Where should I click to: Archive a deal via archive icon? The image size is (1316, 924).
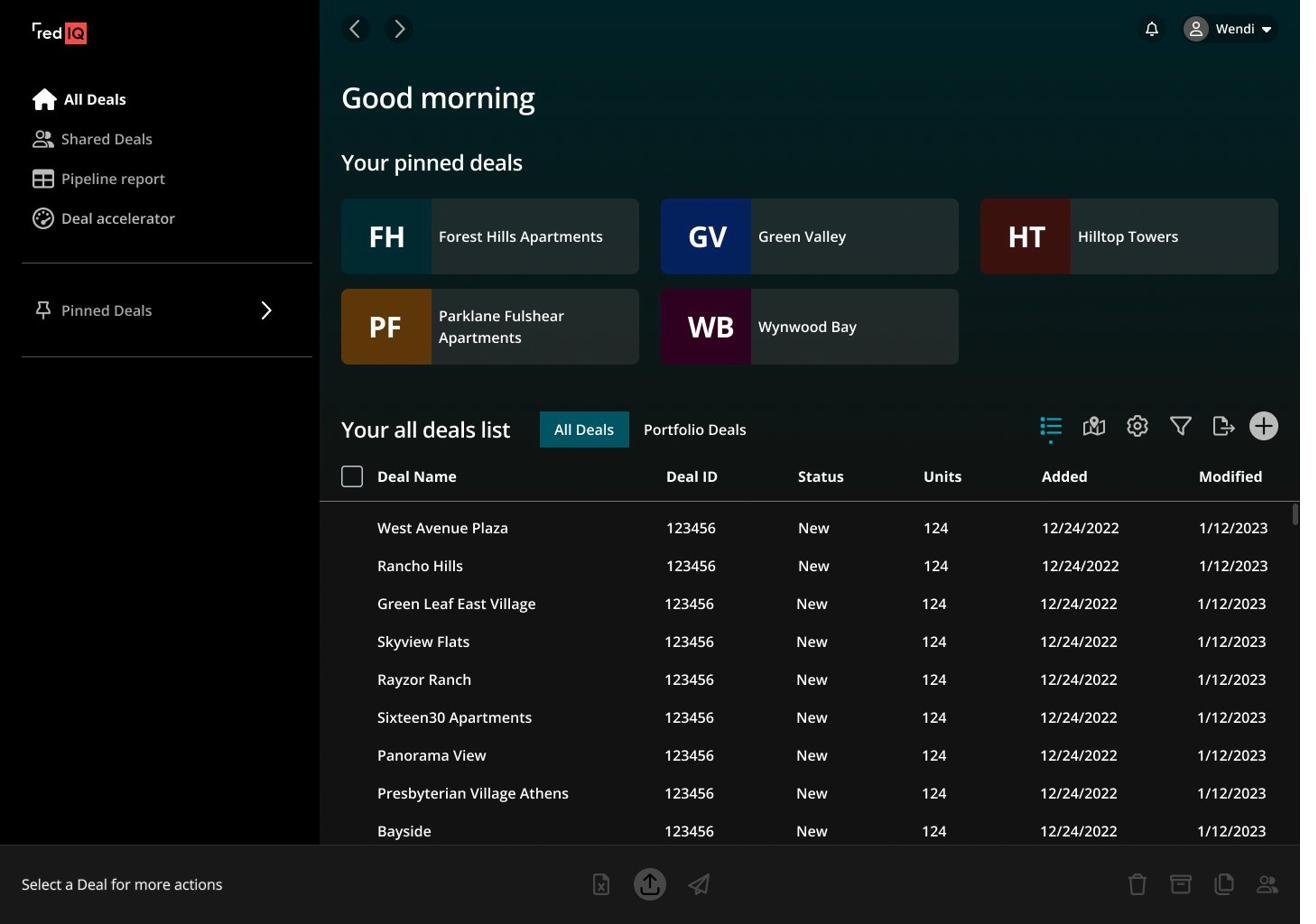coord(1180,884)
